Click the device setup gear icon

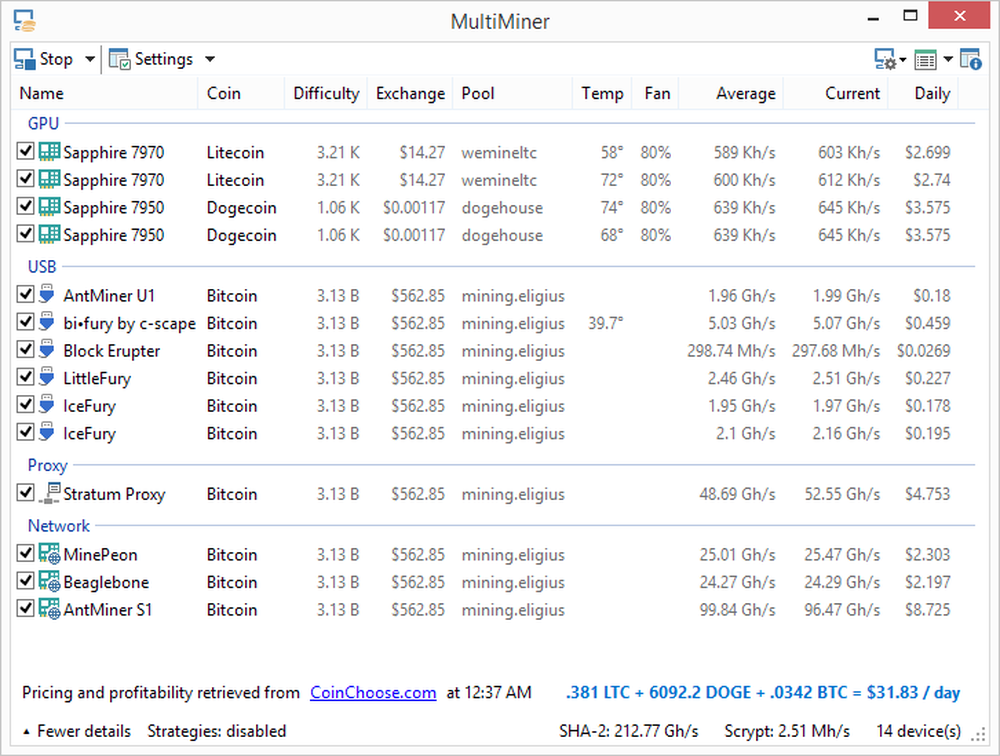click(x=885, y=60)
